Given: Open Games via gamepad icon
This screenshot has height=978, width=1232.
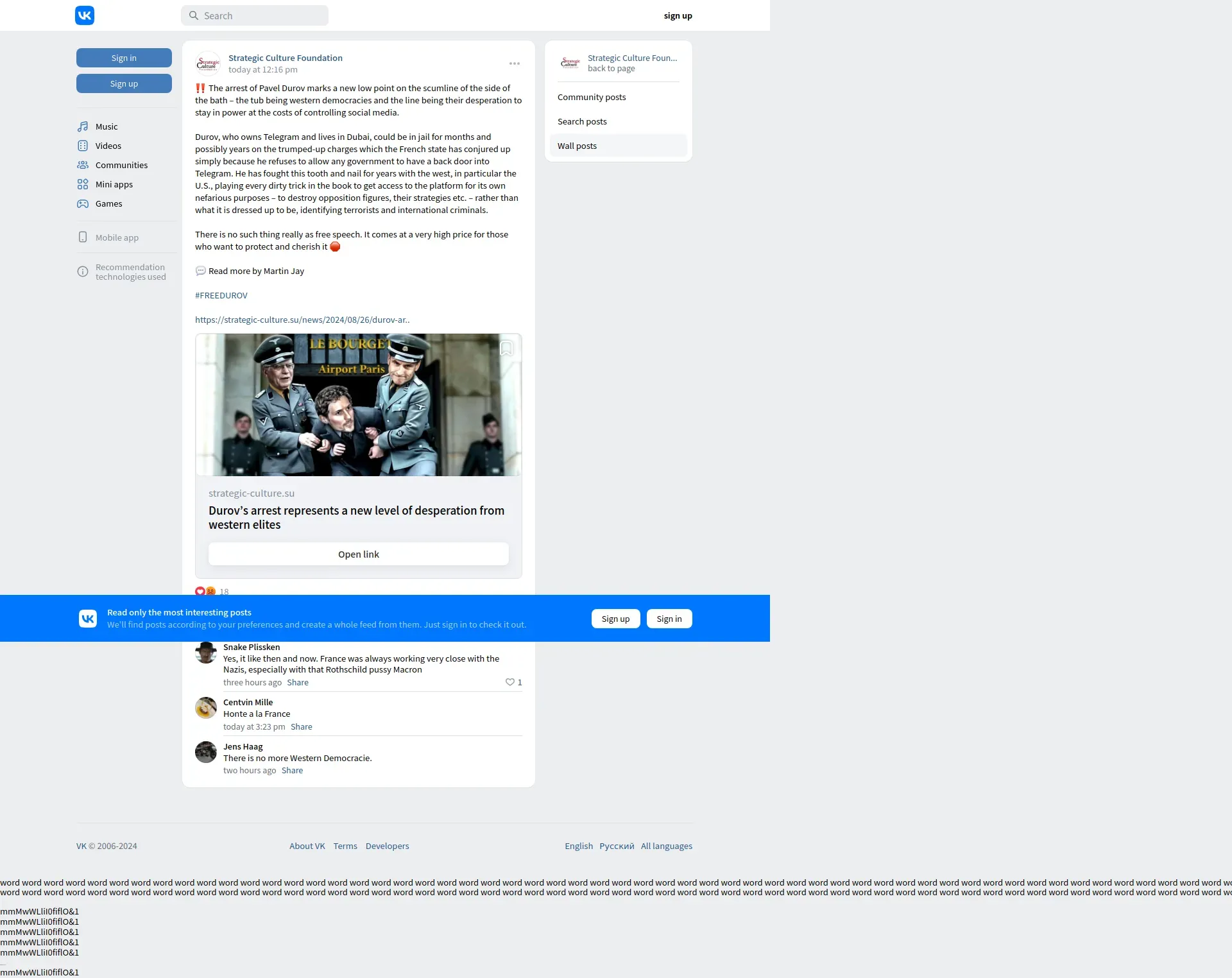Looking at the screenshot, I should 83,203.
